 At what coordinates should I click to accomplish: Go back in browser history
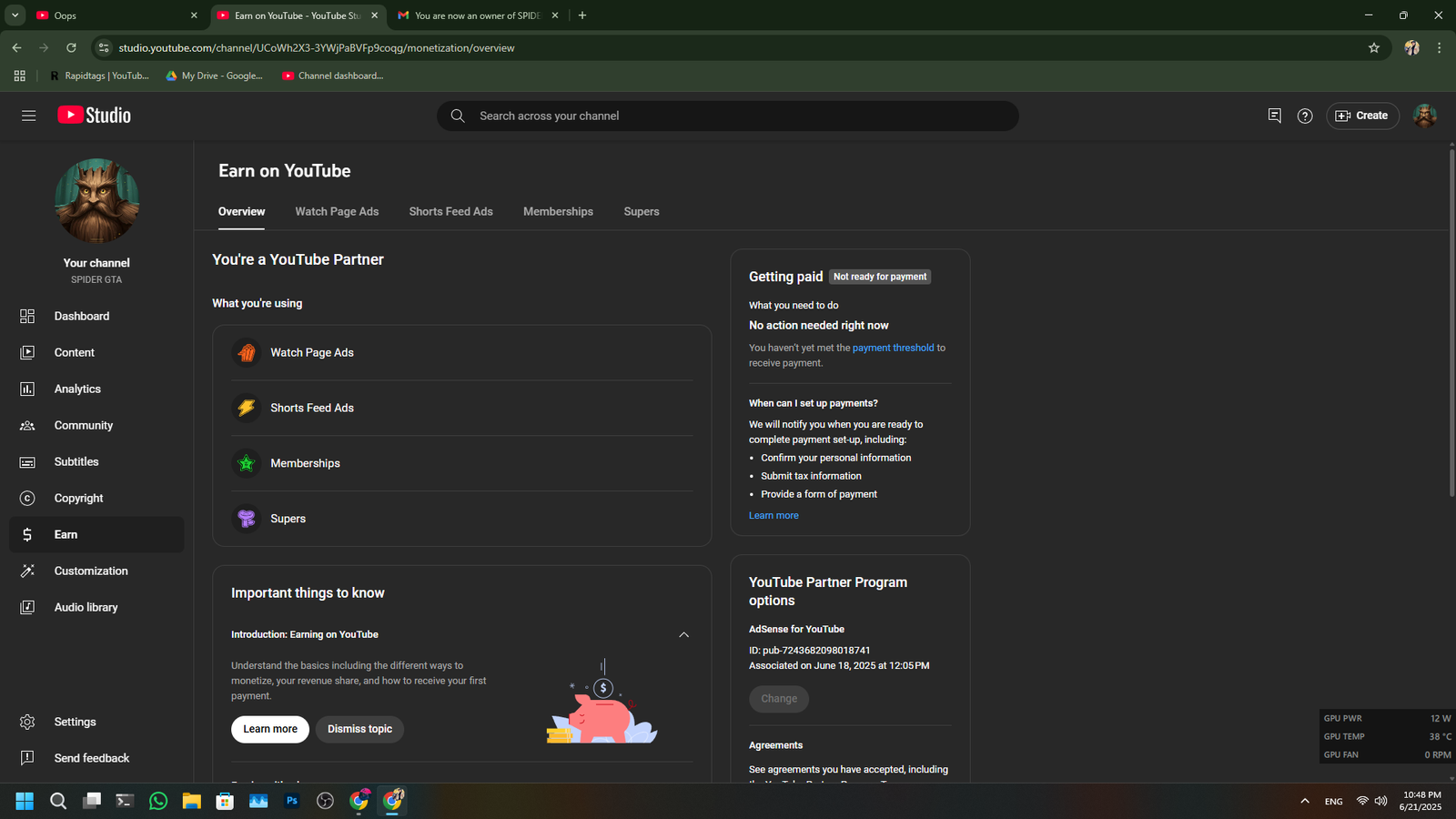coord(16,48)
